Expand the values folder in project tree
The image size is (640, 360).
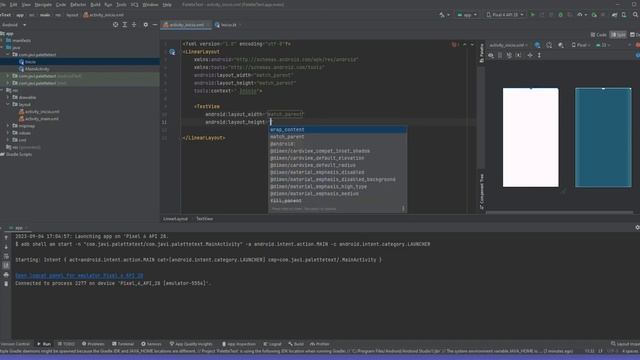(x=8, y=133)
